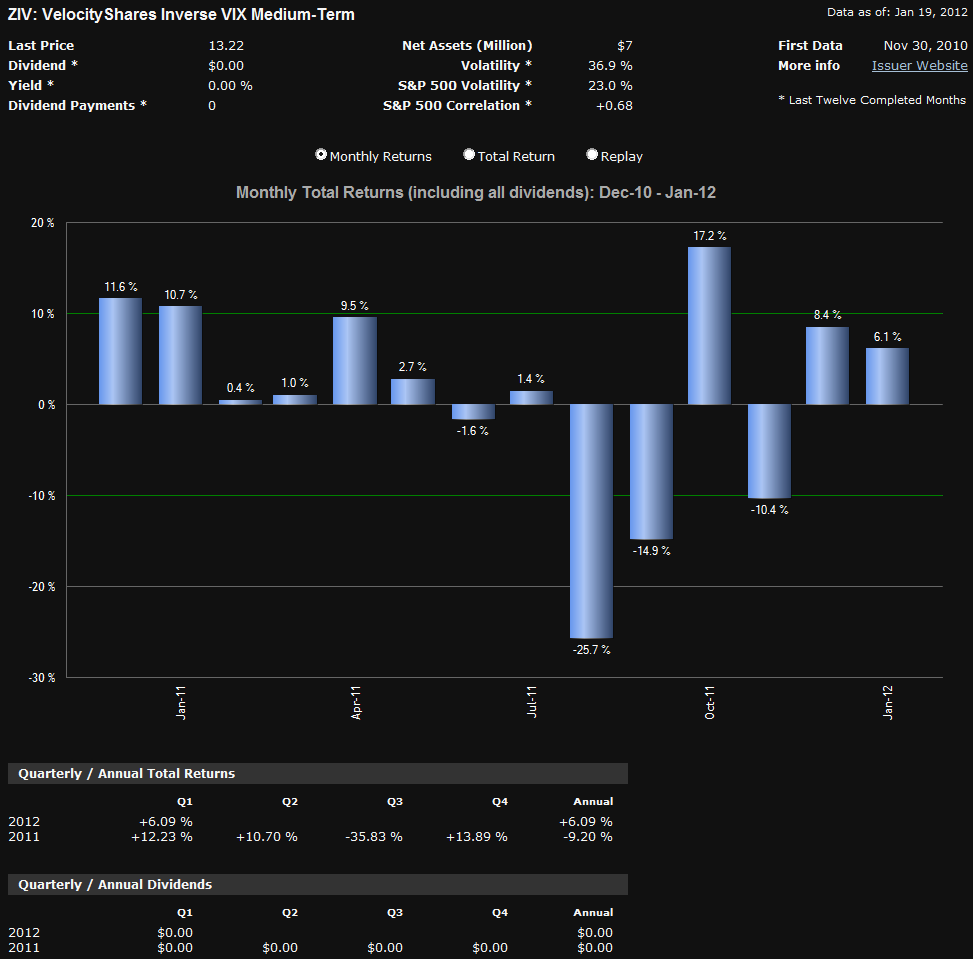Select the -14.9 % negative return bar
973x959 pixels.
click(650, 471)
